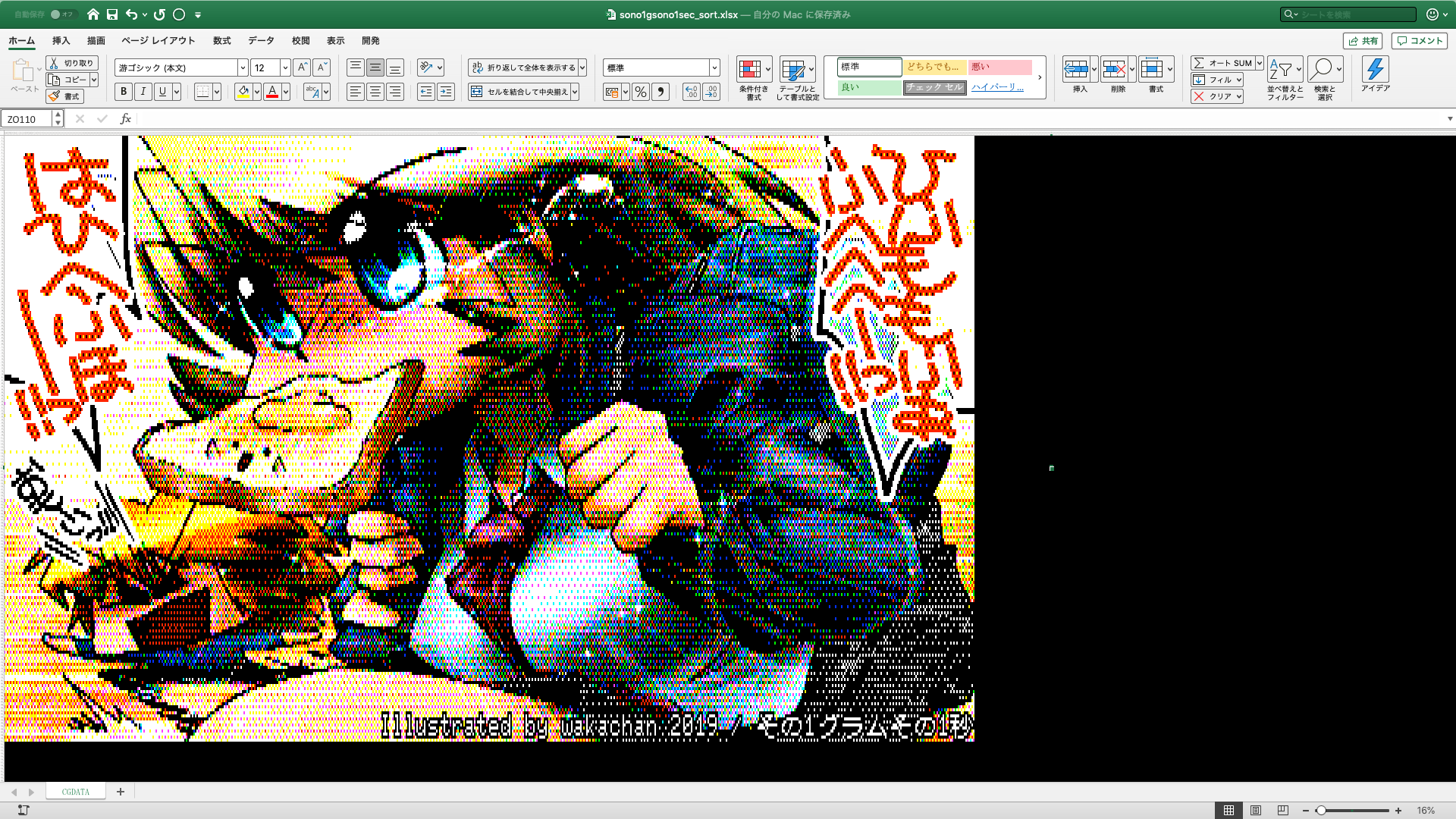Toggle bold formatting

[x=124, y=92]
